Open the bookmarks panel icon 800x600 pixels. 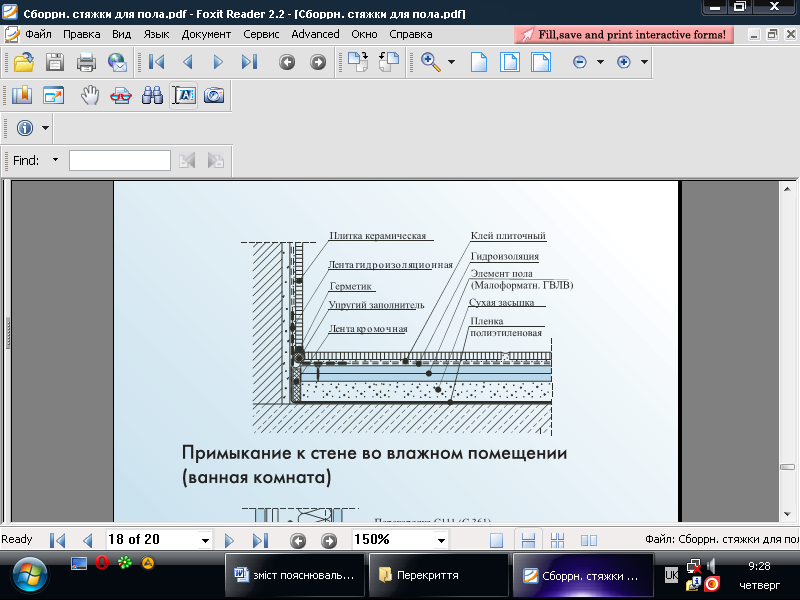22,95
